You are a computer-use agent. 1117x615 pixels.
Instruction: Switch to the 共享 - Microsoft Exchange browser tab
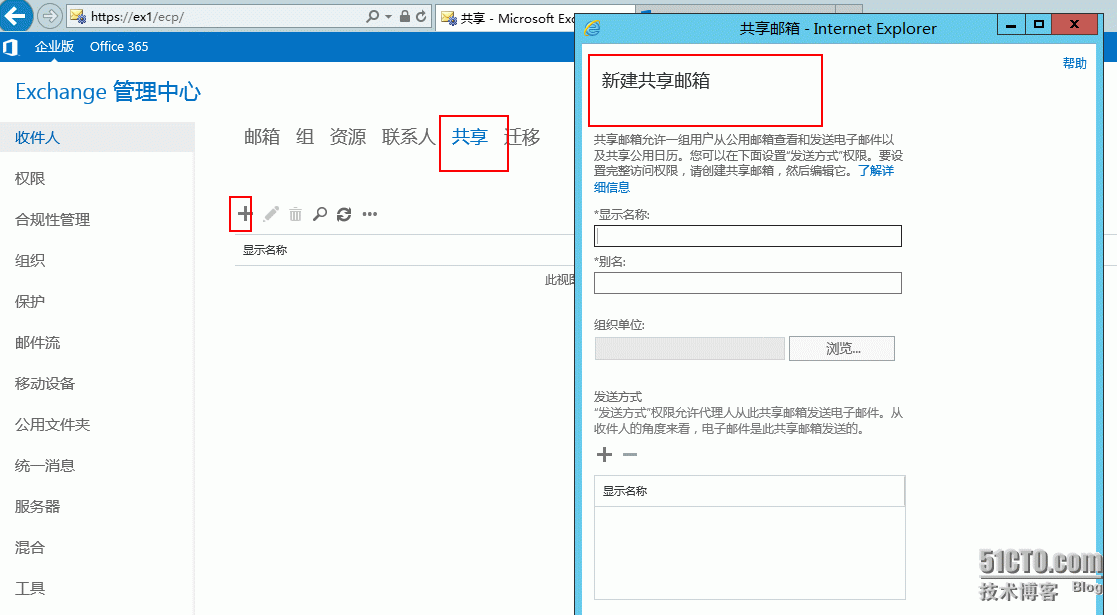pos(507,18)
